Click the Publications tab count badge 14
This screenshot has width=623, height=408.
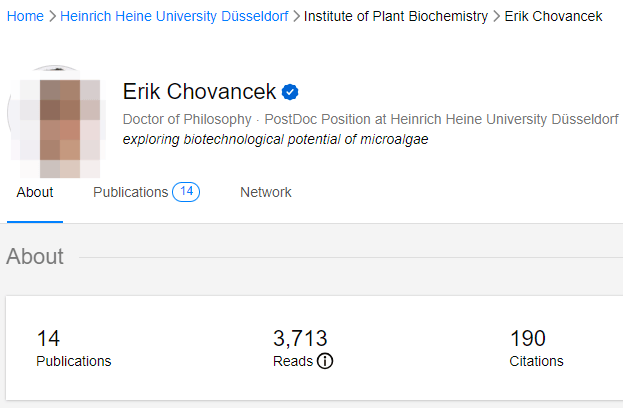pos(186,192)
